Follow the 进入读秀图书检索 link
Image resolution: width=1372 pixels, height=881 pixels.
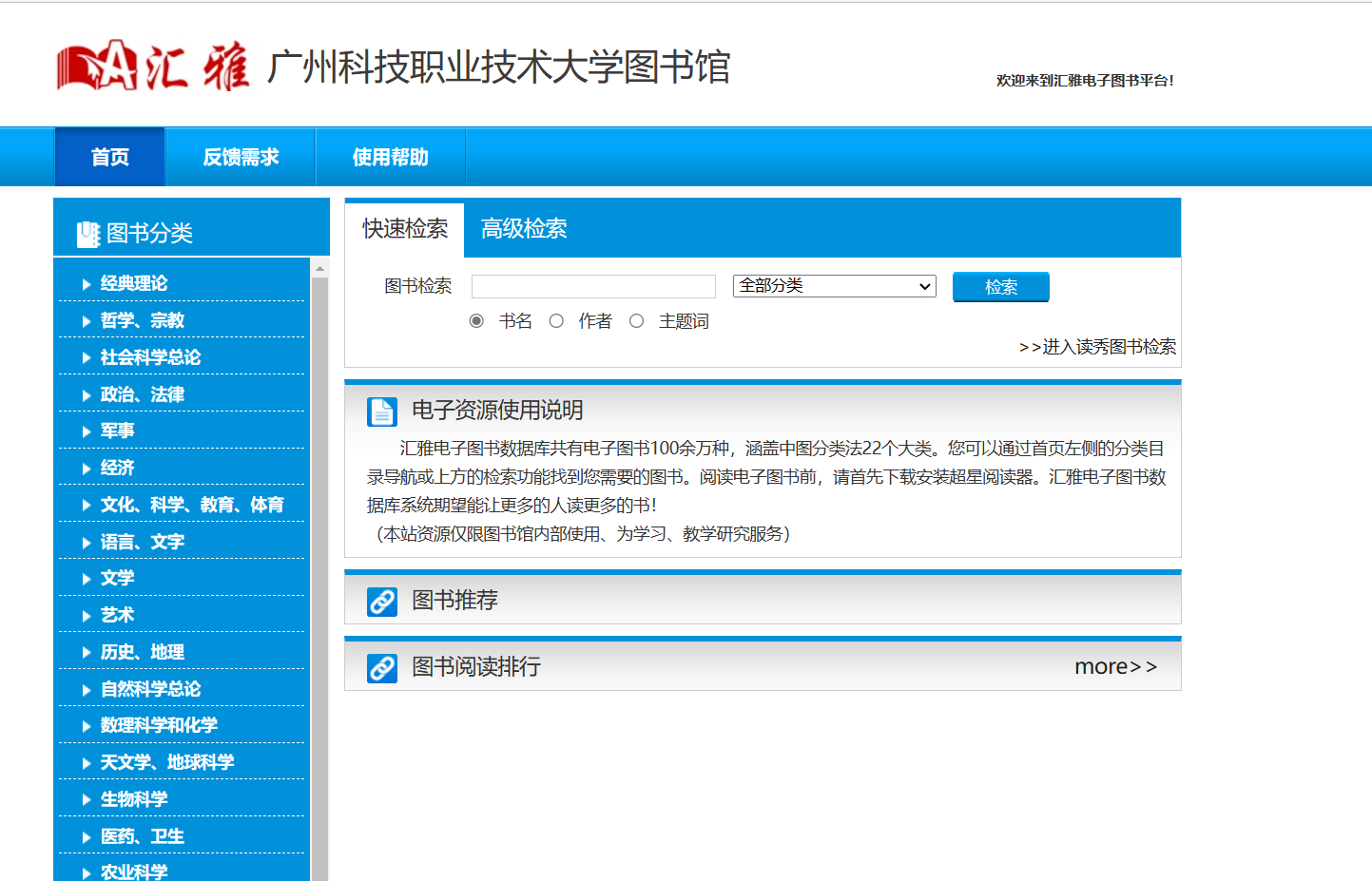pos(1097,347)
